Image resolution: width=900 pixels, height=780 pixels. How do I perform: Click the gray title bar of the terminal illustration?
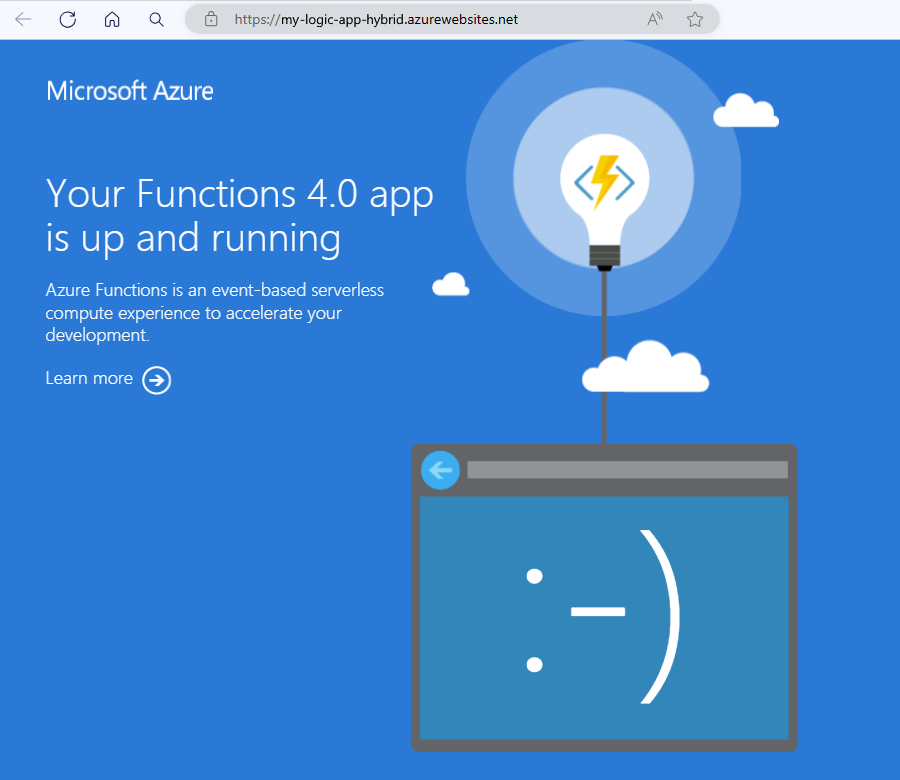click(x=626, y=469)
